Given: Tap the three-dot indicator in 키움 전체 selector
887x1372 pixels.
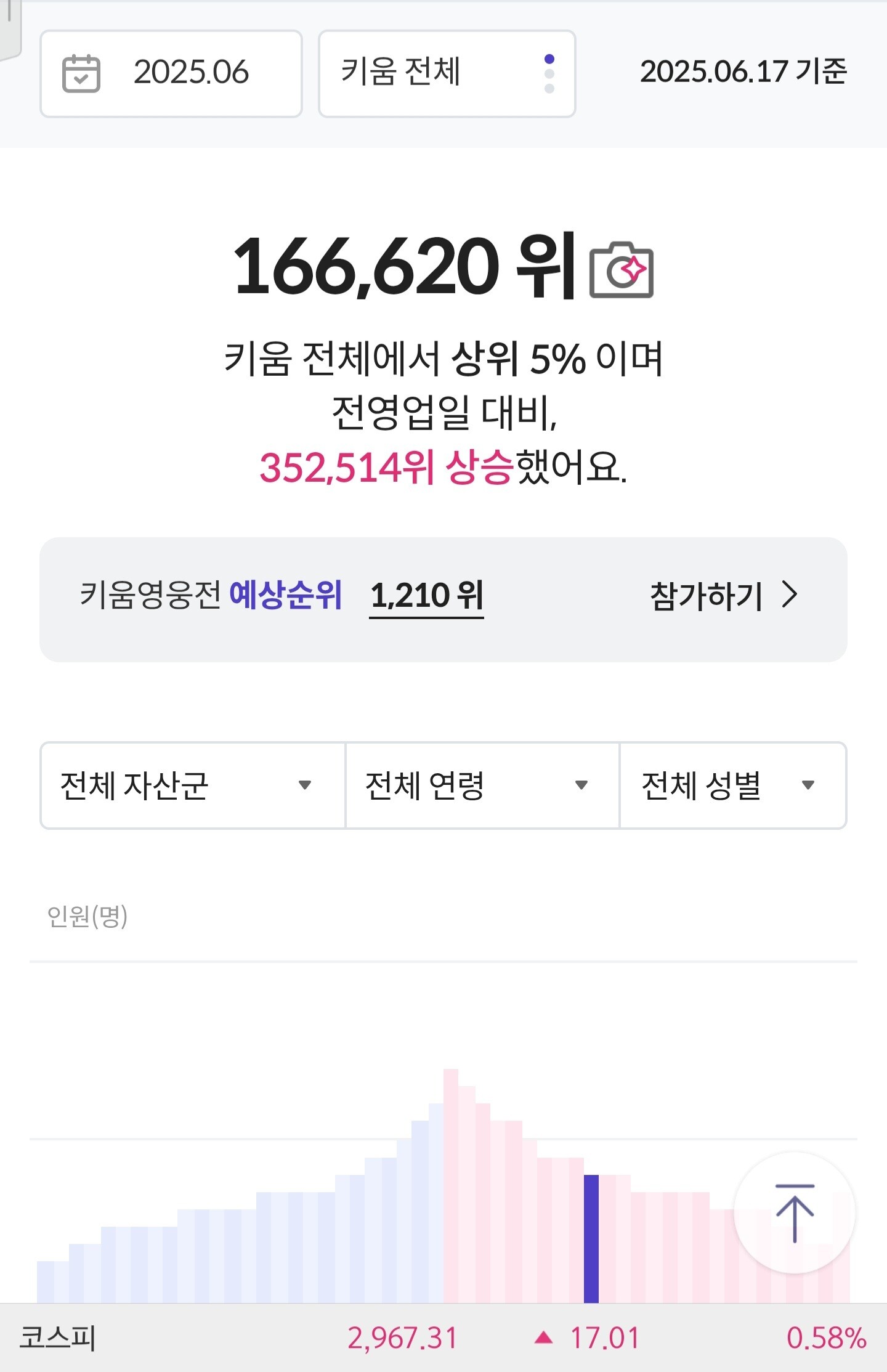Looking at the screenshot, I should click(x=549, y=74).
